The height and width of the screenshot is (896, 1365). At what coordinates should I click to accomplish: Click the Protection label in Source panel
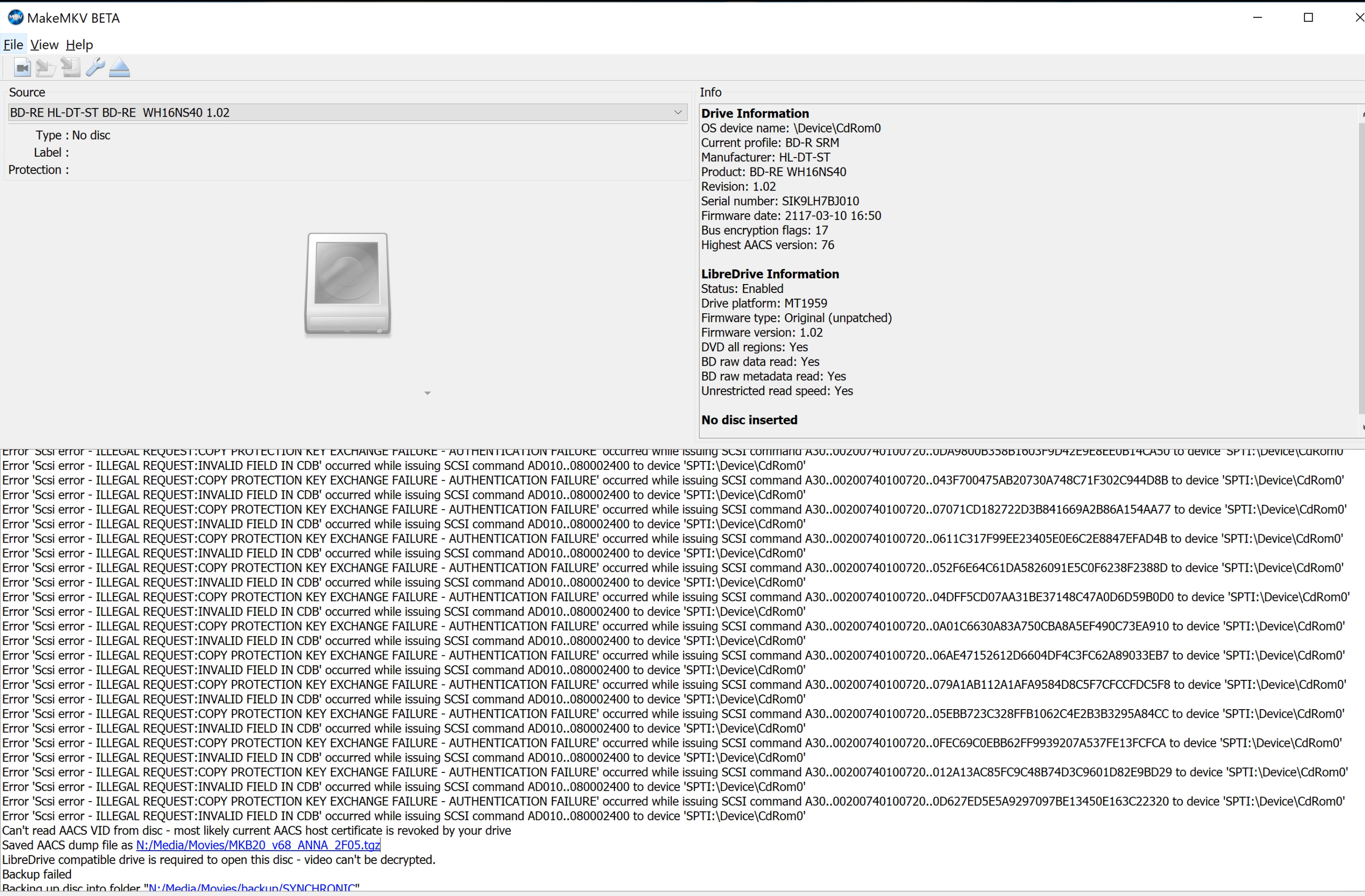[x=38, y=170]
